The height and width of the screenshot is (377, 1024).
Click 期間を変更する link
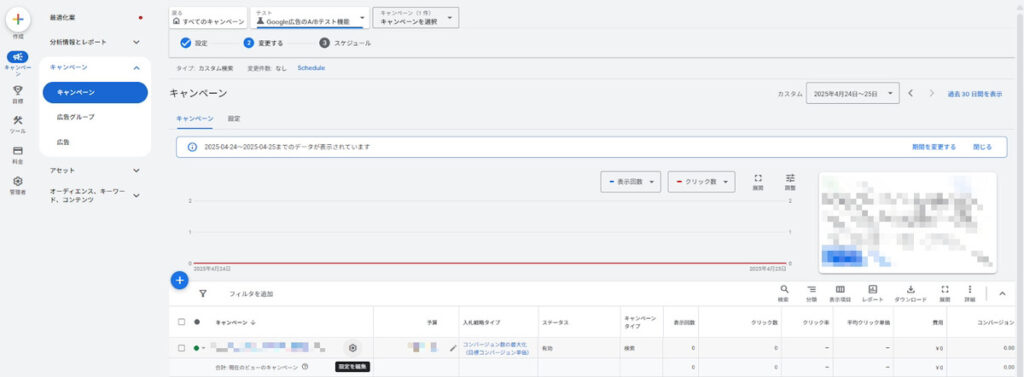934,147
